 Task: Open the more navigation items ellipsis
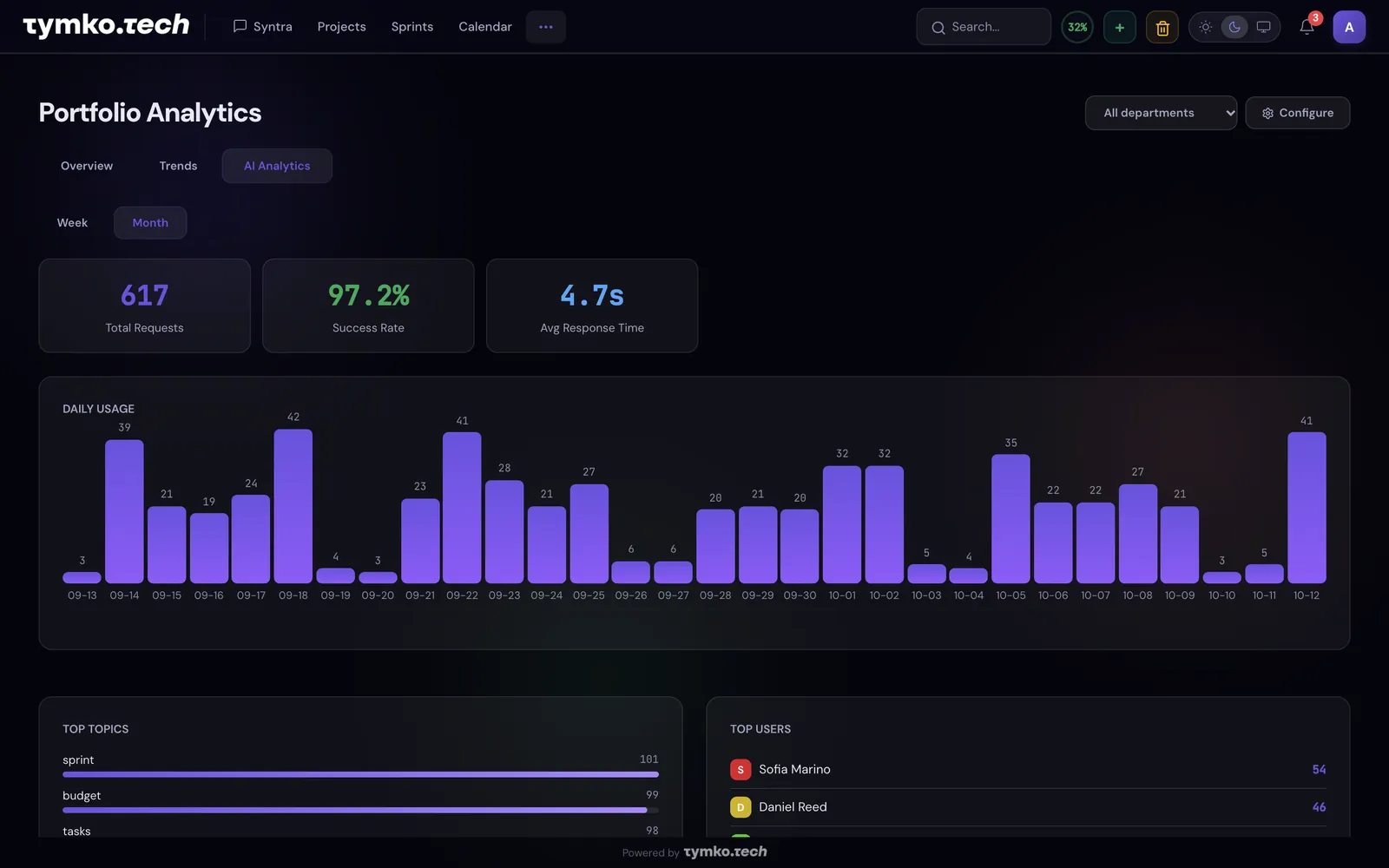[546, 27]
